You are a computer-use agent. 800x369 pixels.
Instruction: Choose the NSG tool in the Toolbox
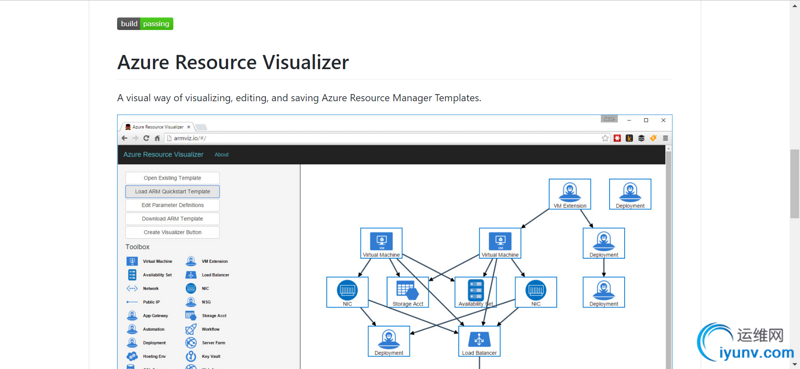click(198, 302)
